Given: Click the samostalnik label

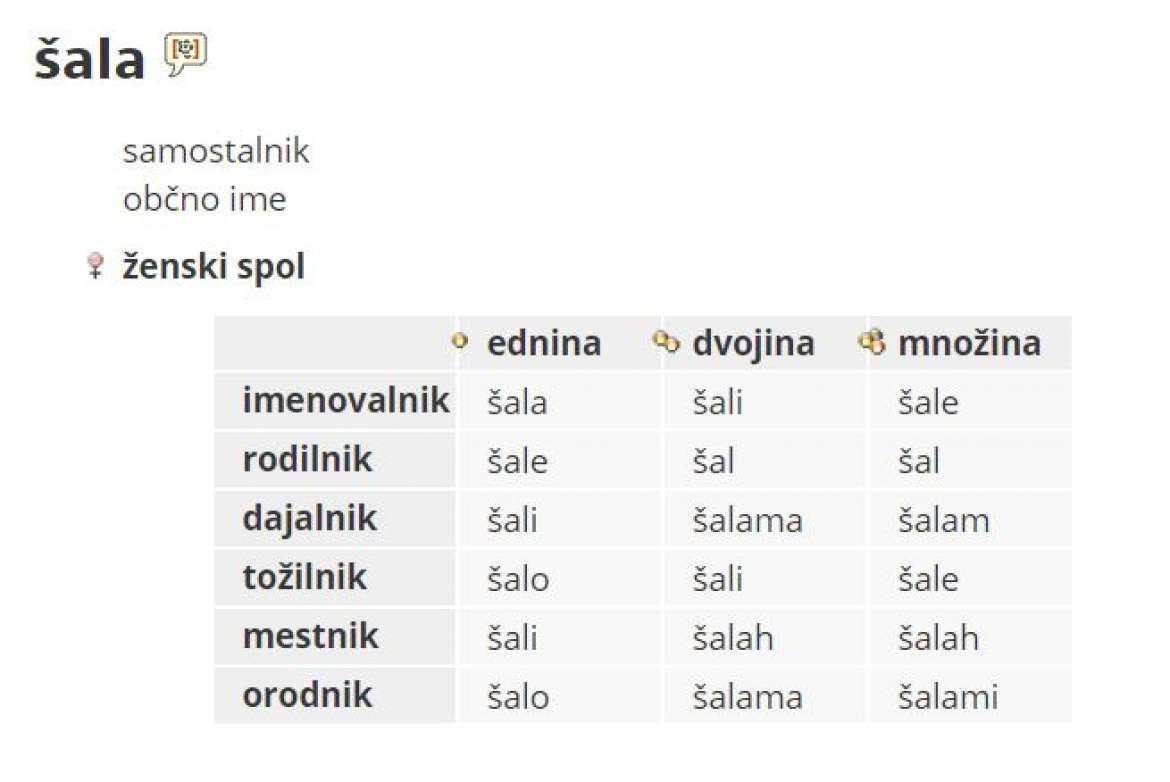Looking at the screenshot, I should point(216,151).
